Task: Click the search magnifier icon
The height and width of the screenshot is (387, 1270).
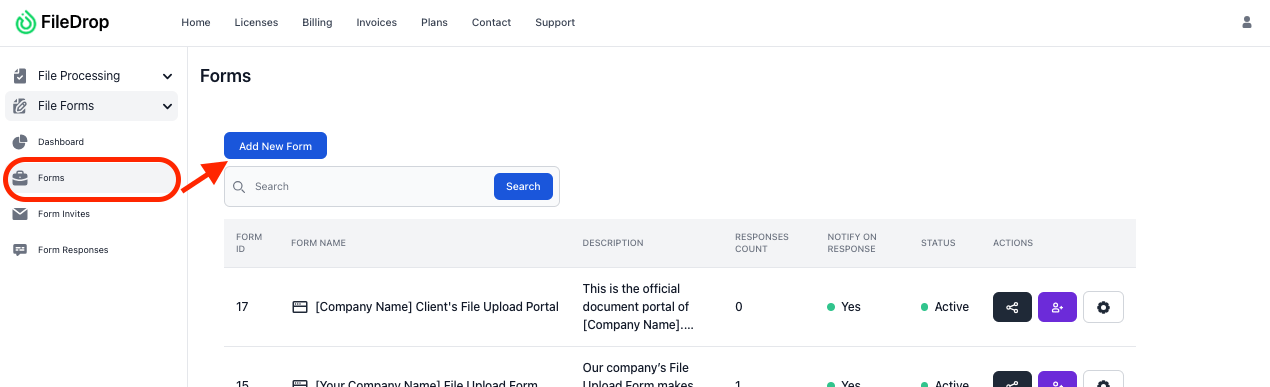Action: [x=239, y=187]
